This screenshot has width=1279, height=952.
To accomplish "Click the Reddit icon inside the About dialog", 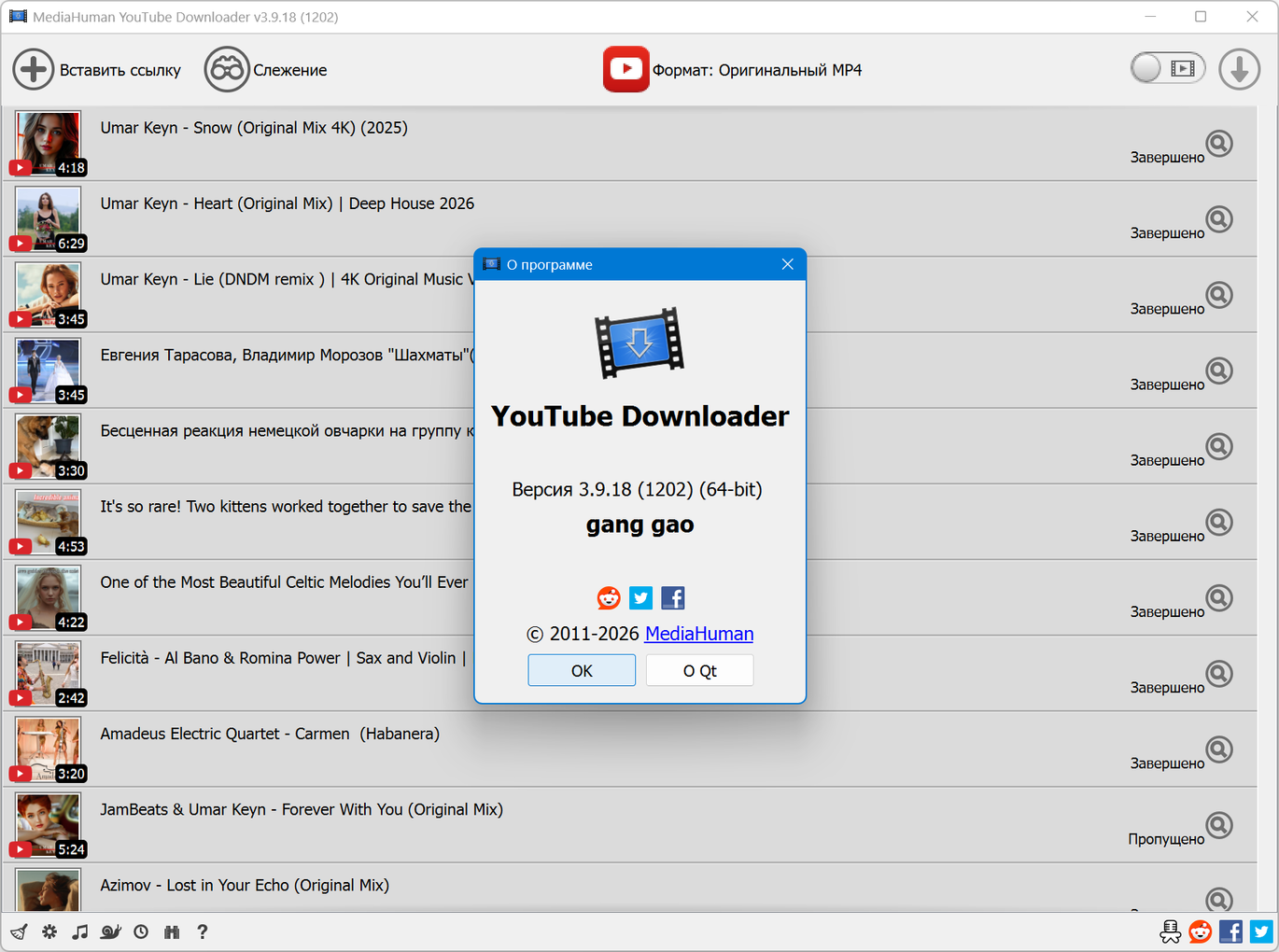I will [x=609, y=598].
